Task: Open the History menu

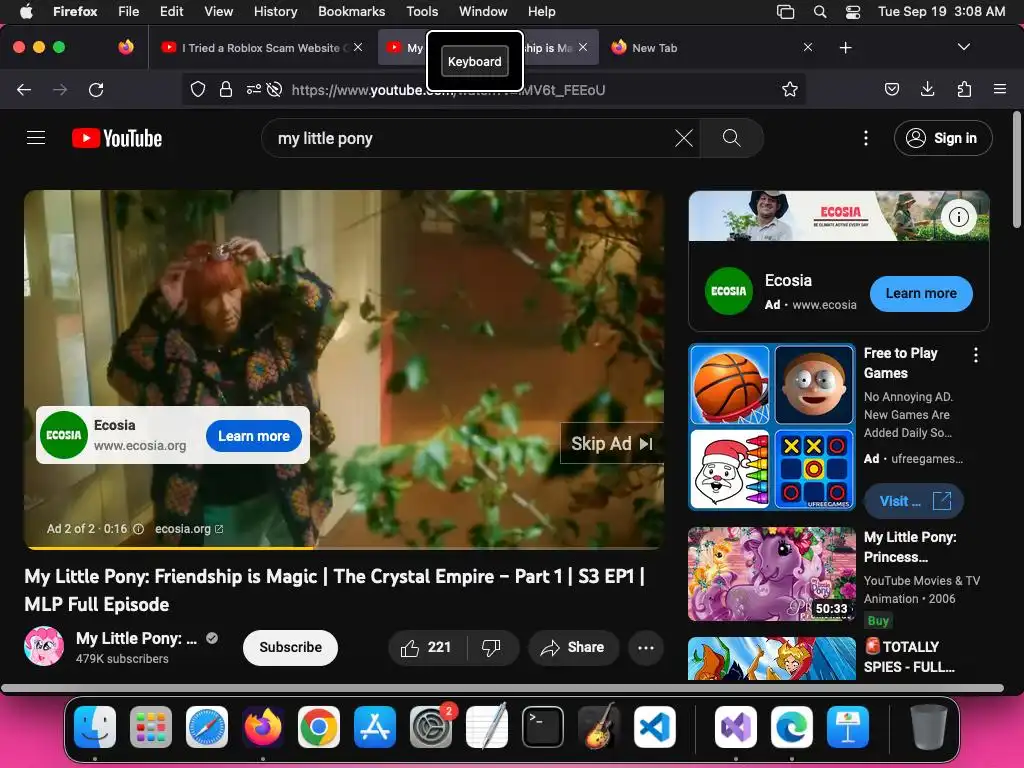Action: [275, 11]
